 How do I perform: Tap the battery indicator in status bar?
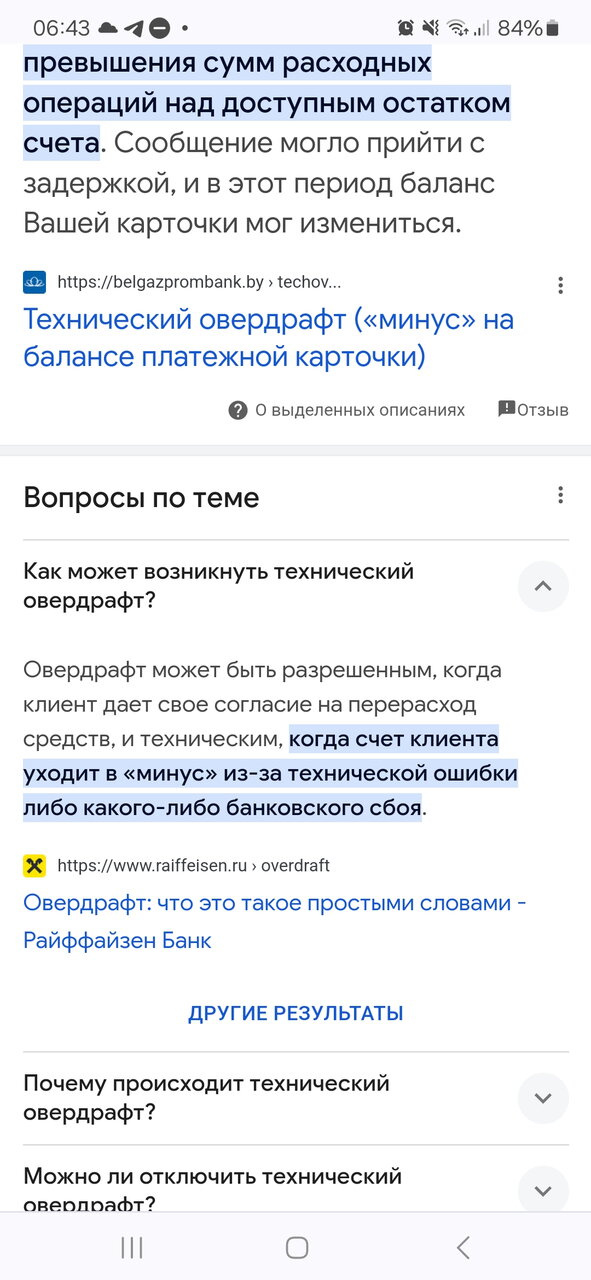[x=553, y=28]
